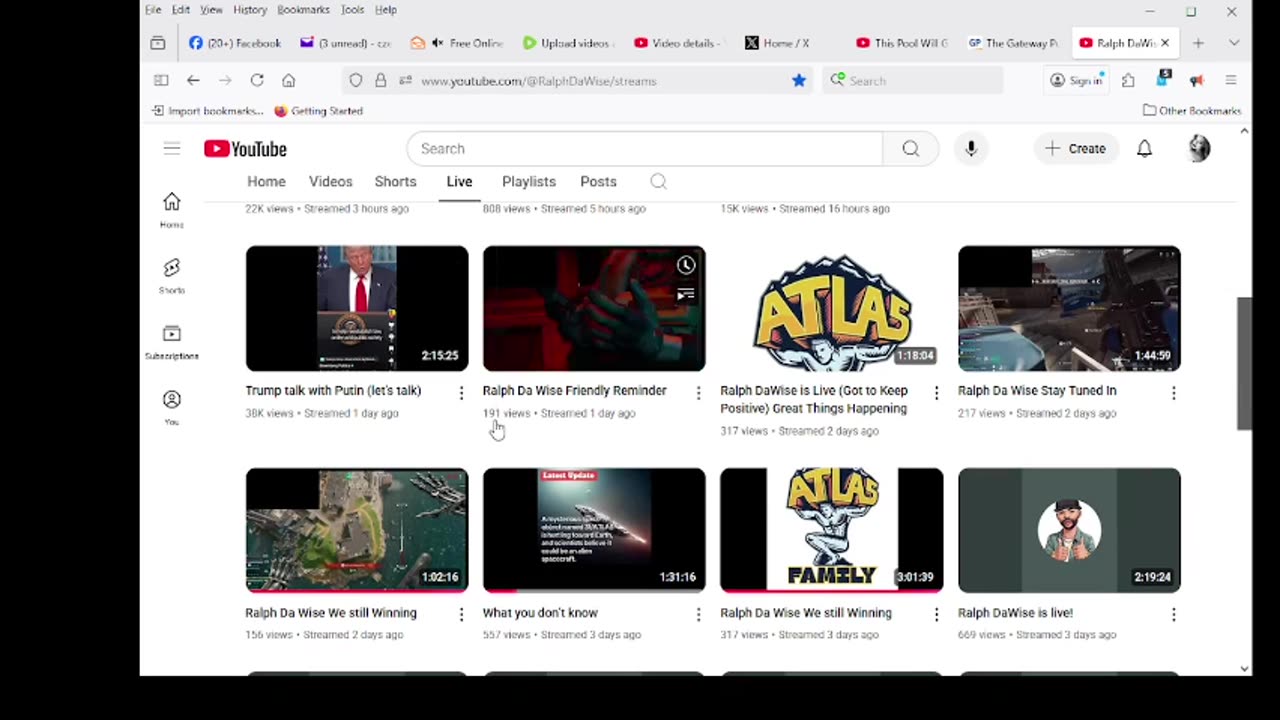
Task: Click the scrollbar down arrow
Action: tap(1244, 668)
